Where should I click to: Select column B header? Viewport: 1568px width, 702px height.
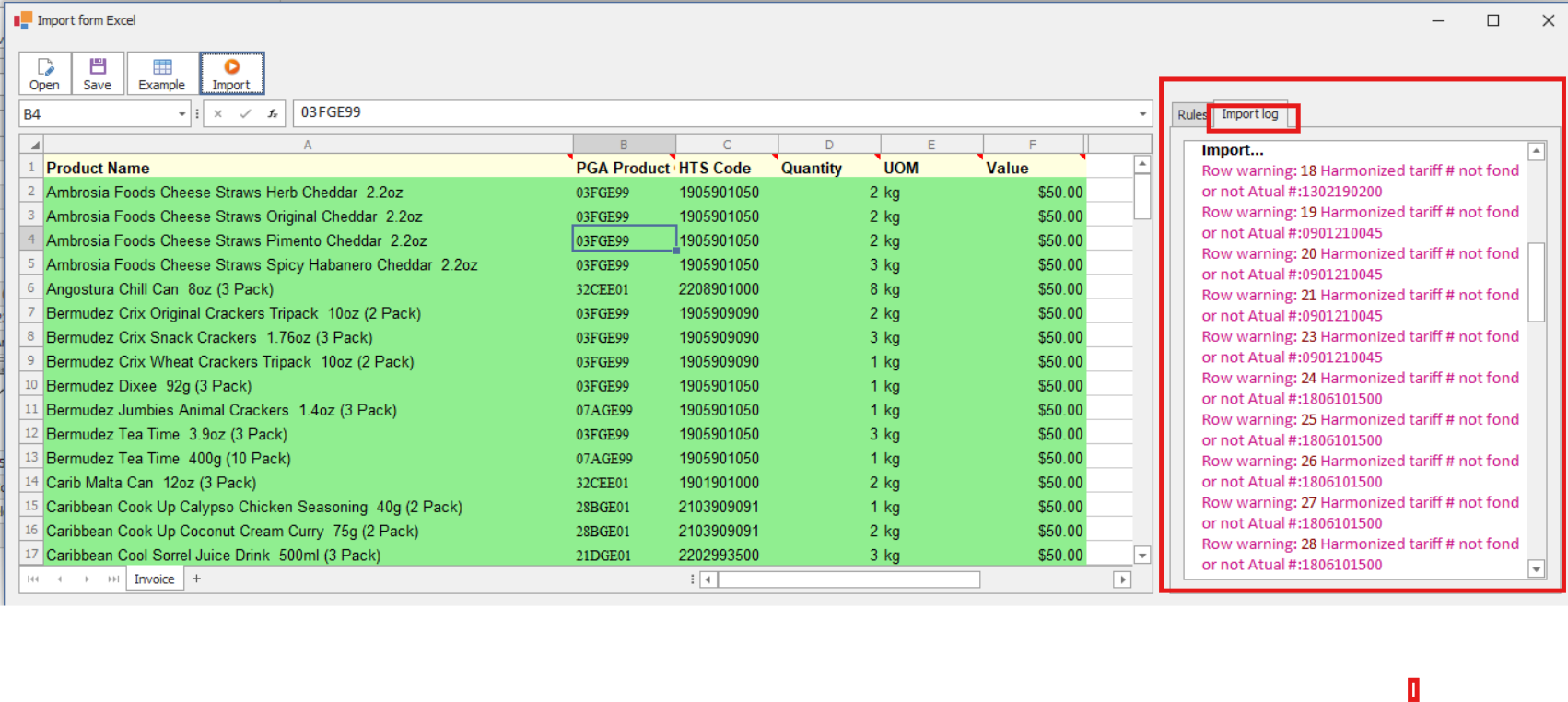point(624,145)
